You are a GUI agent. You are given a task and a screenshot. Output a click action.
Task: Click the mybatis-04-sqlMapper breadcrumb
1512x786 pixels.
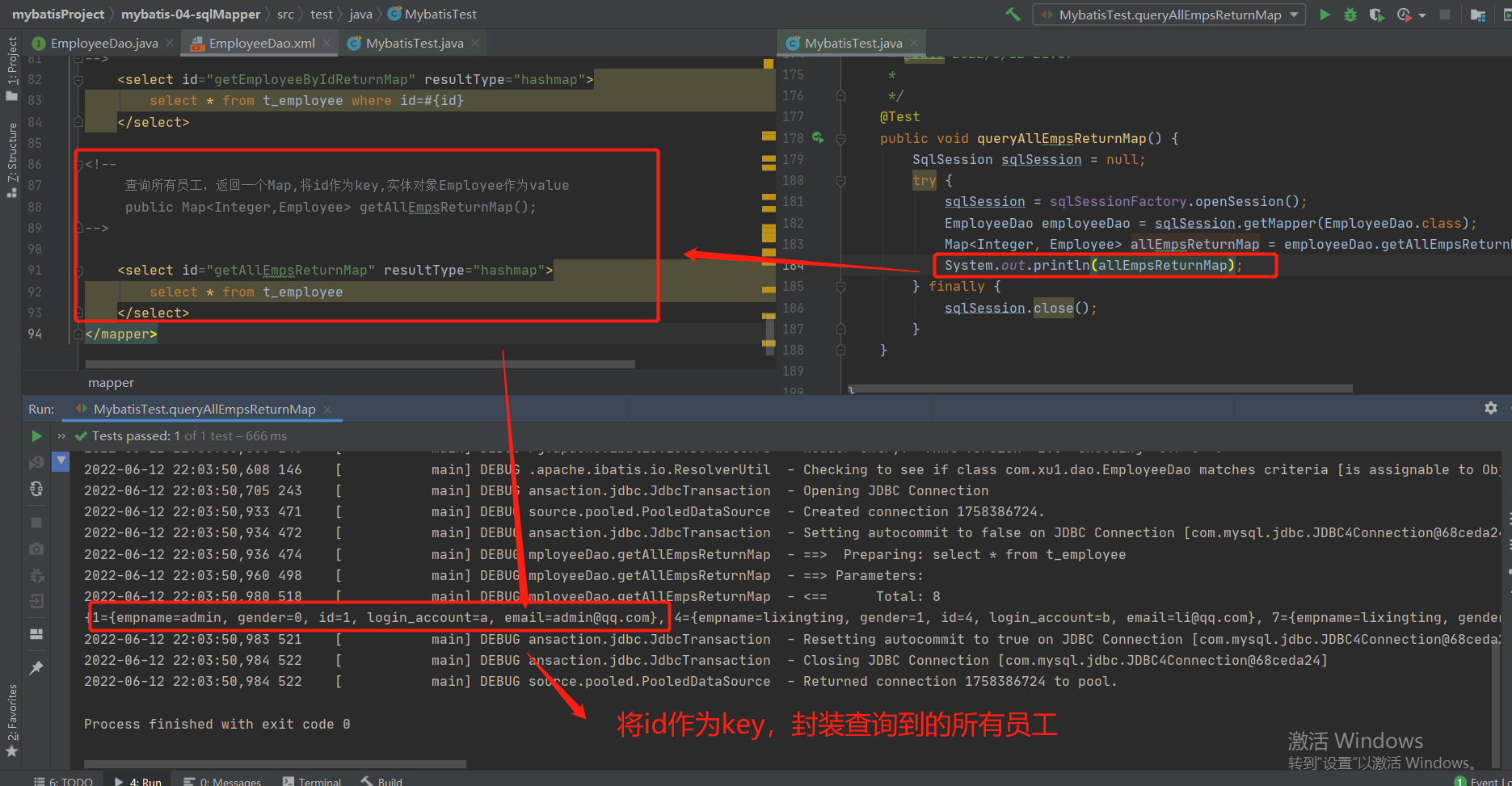pyautogui.click(x=191, y=15)
